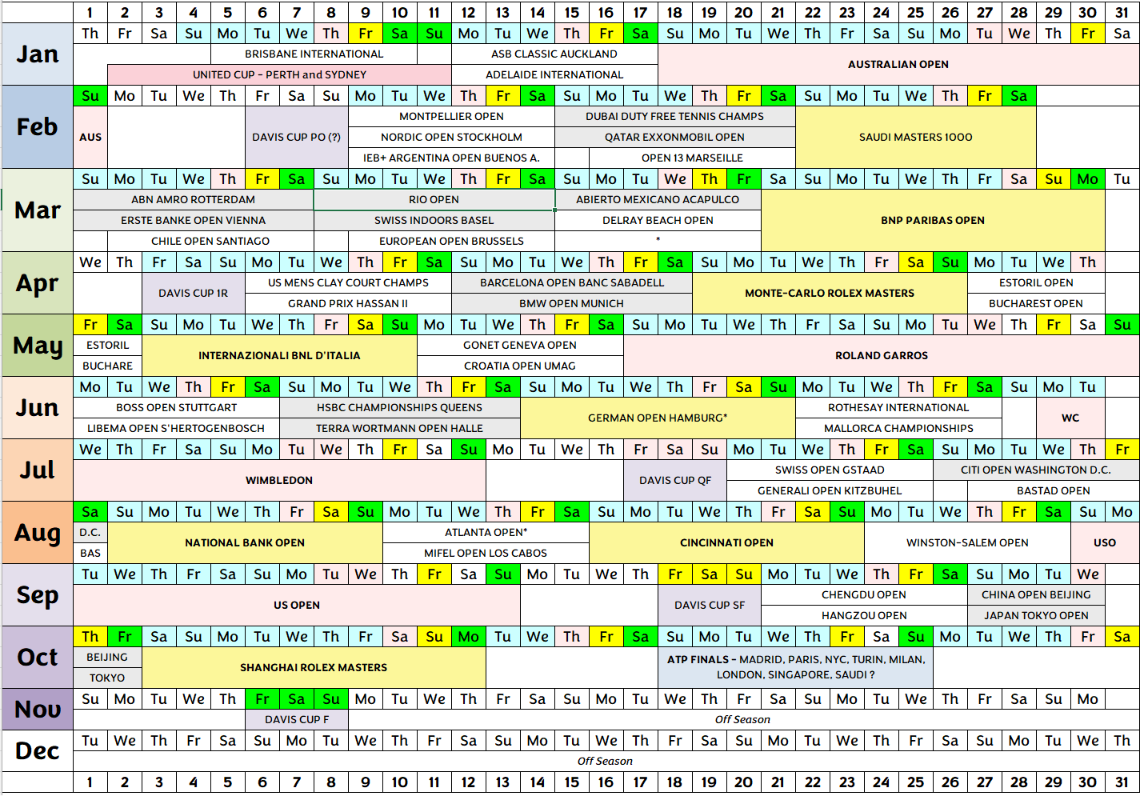Click the MIFEL OPEN LOS CABOS cell
1144x796 pixels.
pos(486,553)
